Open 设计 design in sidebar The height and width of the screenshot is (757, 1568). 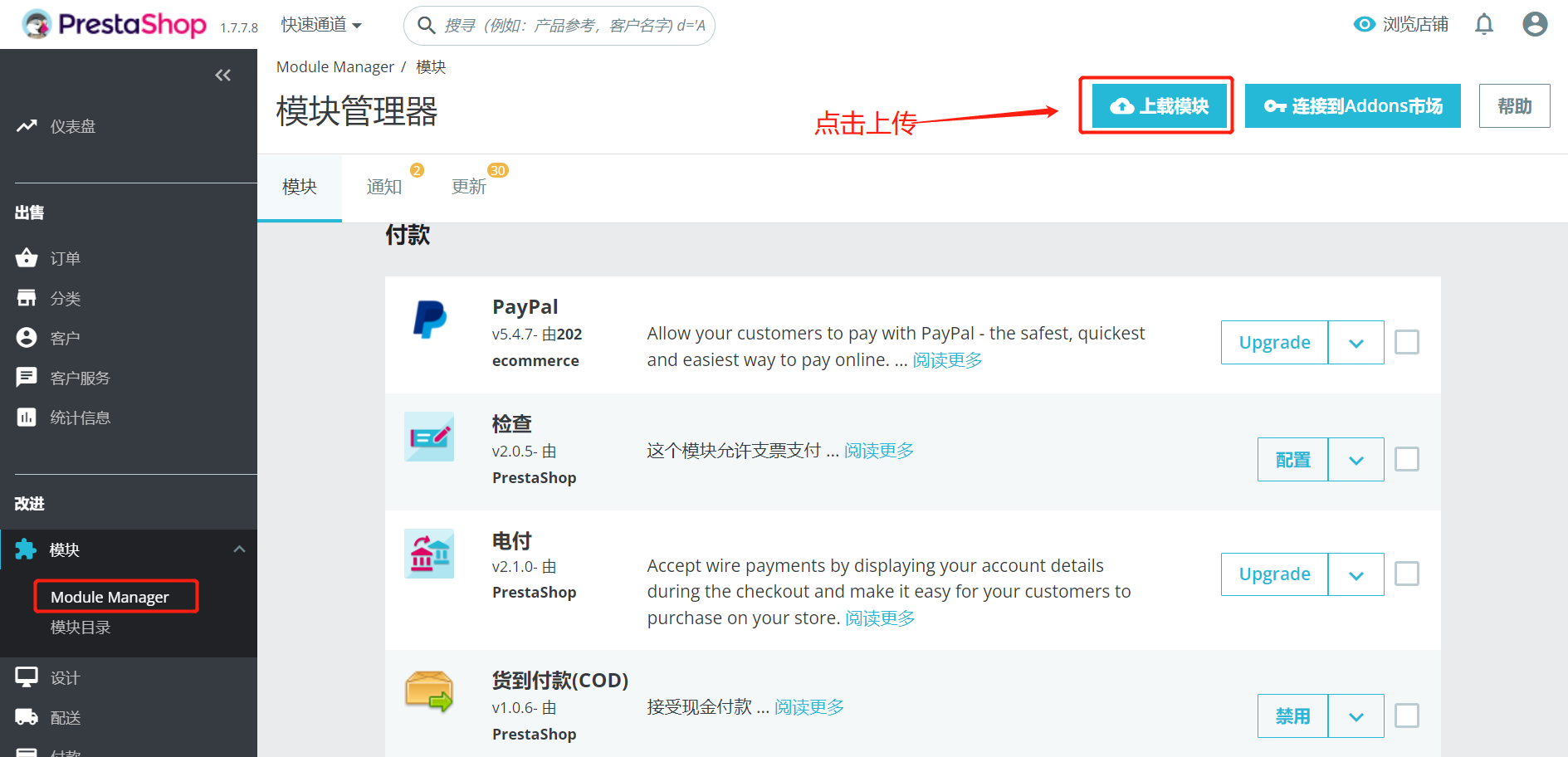[x=48, y=678]
